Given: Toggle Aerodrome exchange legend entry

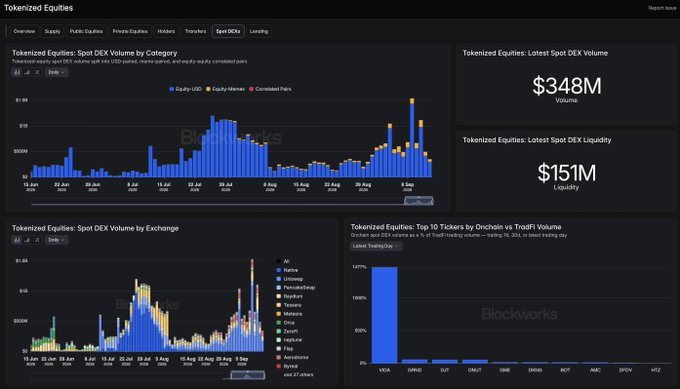Looking at the screenshot, I should pyautogui.click(x=292, y=357).
